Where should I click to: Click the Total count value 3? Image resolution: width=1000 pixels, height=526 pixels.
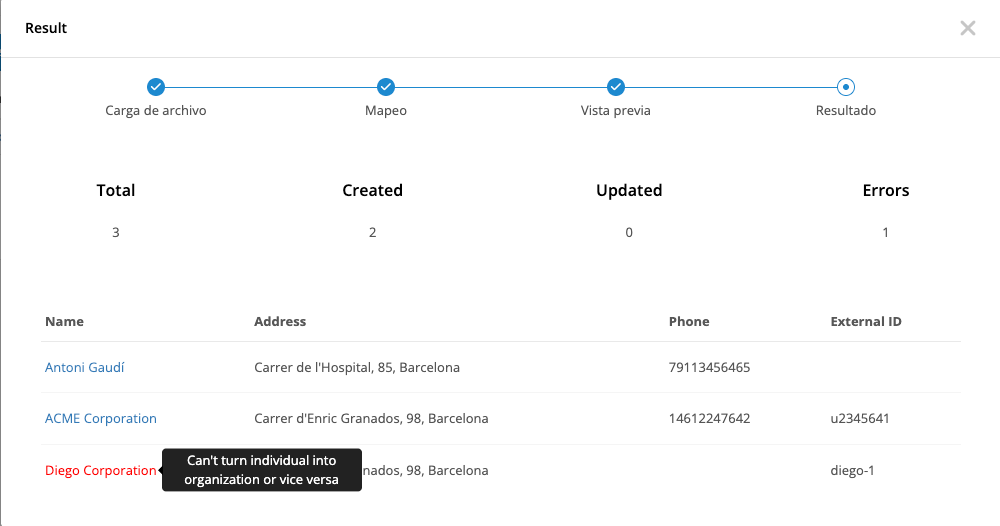(115, 232)
